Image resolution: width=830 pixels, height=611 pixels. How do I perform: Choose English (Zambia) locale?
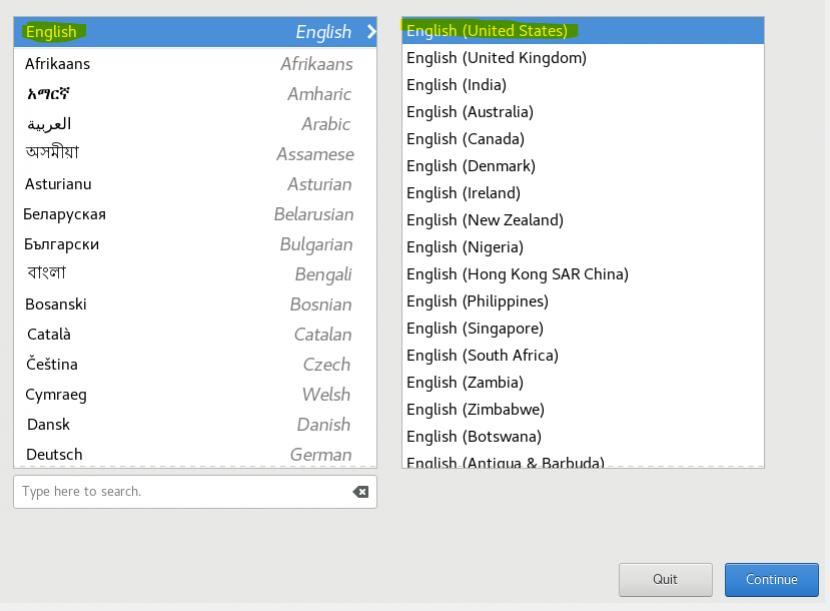[x=583, y=382]
